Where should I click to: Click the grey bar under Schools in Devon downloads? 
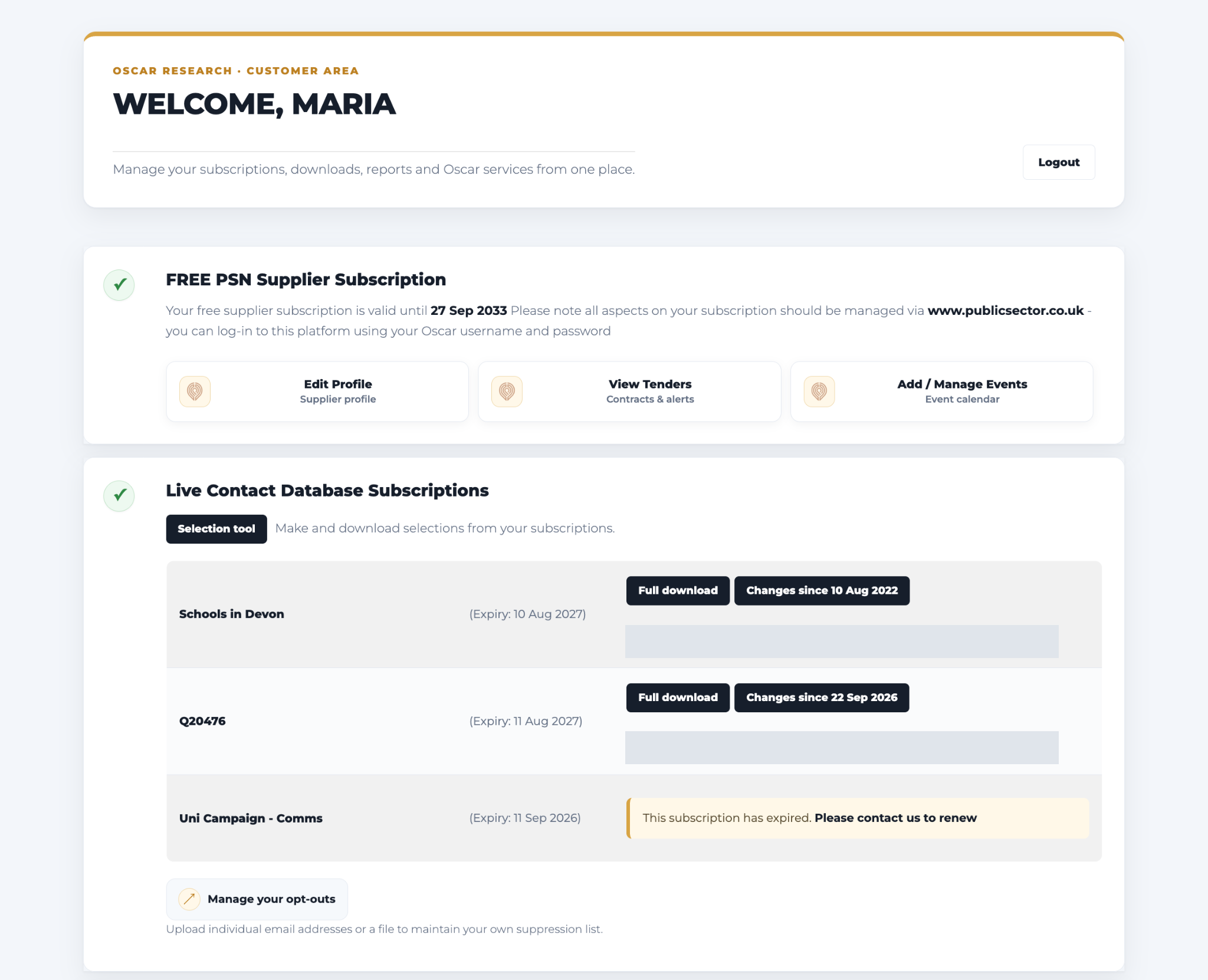842,642
